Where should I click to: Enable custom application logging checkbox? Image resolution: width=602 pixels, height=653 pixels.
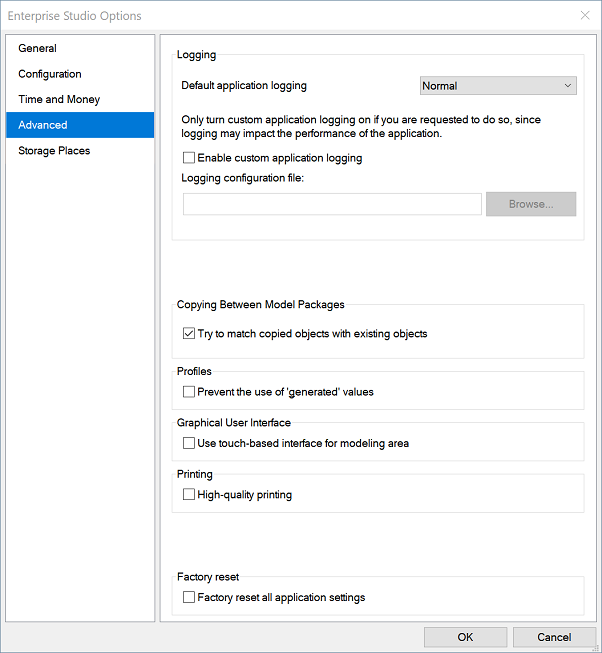click(x=189, y=158)
